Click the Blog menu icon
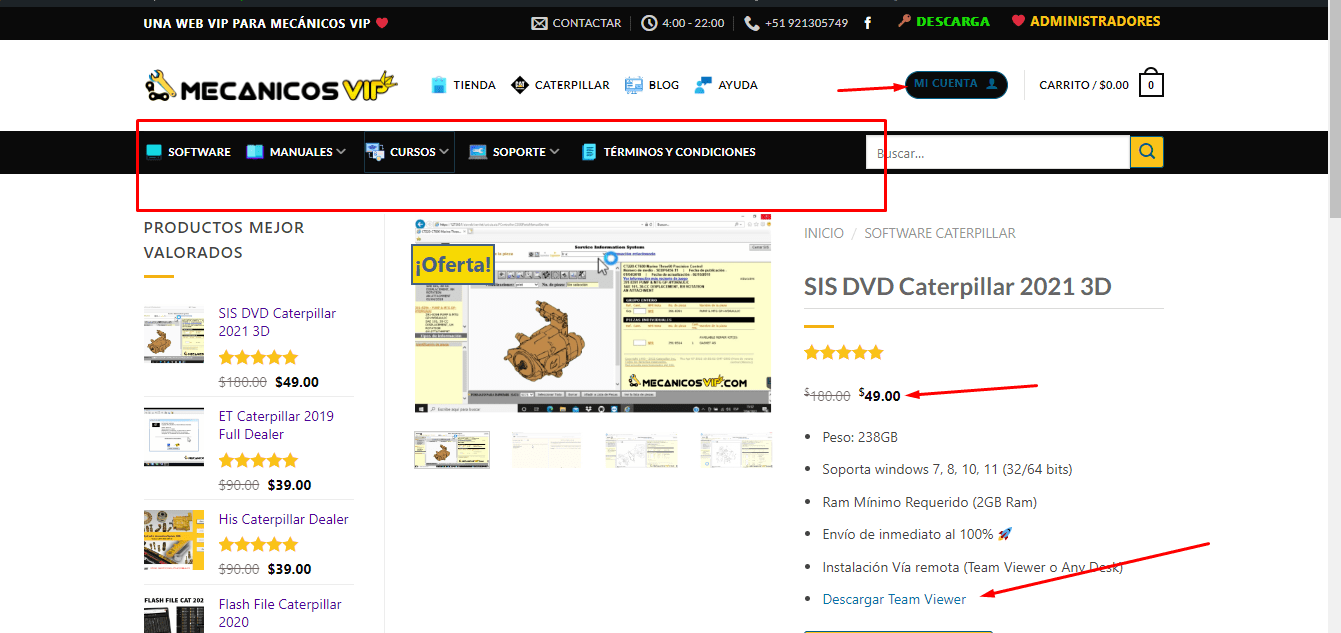 (x=634, y=85)
